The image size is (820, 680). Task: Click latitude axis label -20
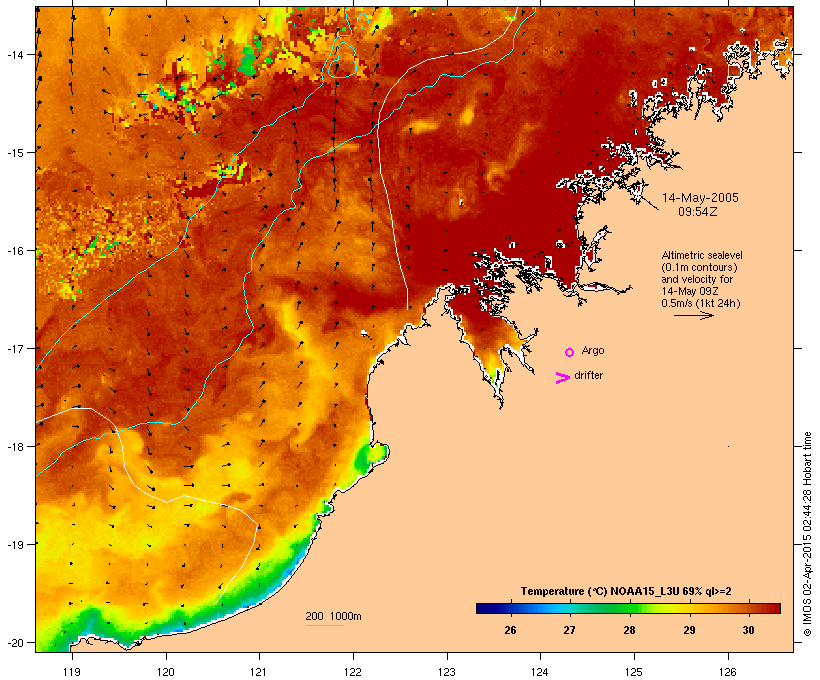tap(15, 643)
